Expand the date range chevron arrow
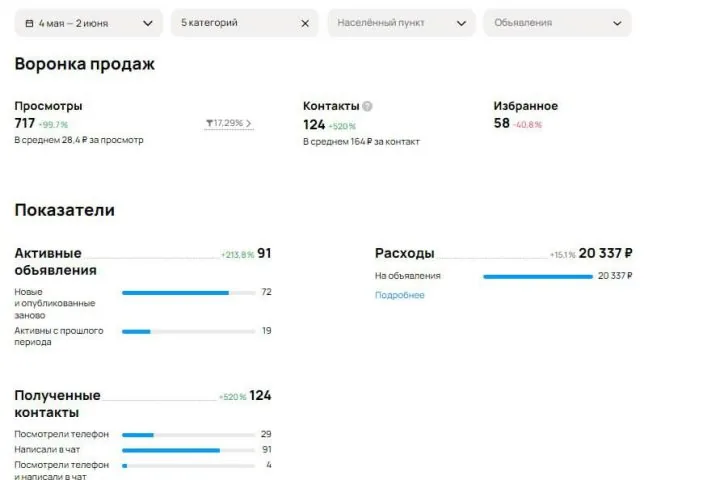The width and height of the screenshot is (720, 480). tap(148, 23)
